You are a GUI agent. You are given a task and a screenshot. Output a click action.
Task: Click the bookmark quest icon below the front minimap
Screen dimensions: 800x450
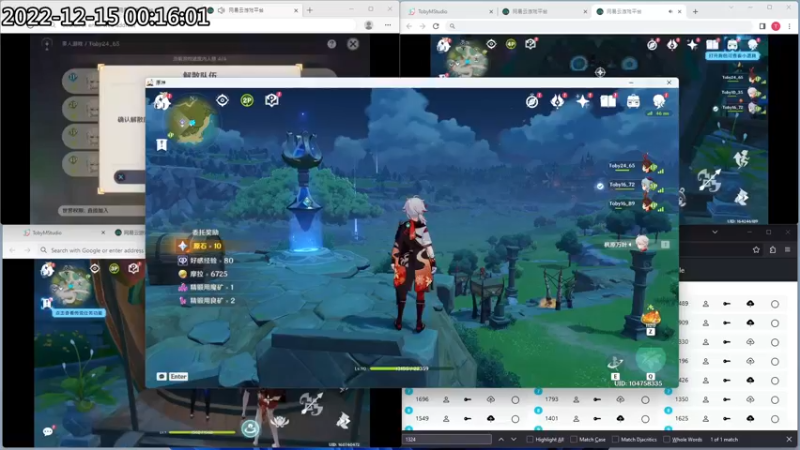[162, 145]
